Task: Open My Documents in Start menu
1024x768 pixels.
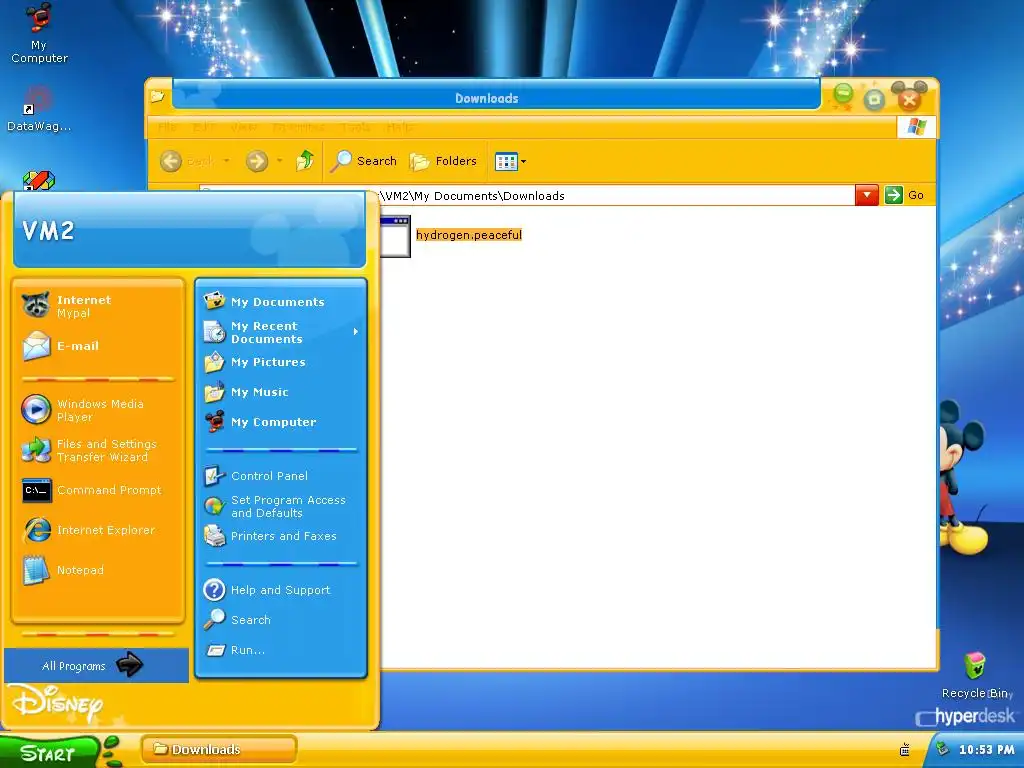Action: (281, 302)
